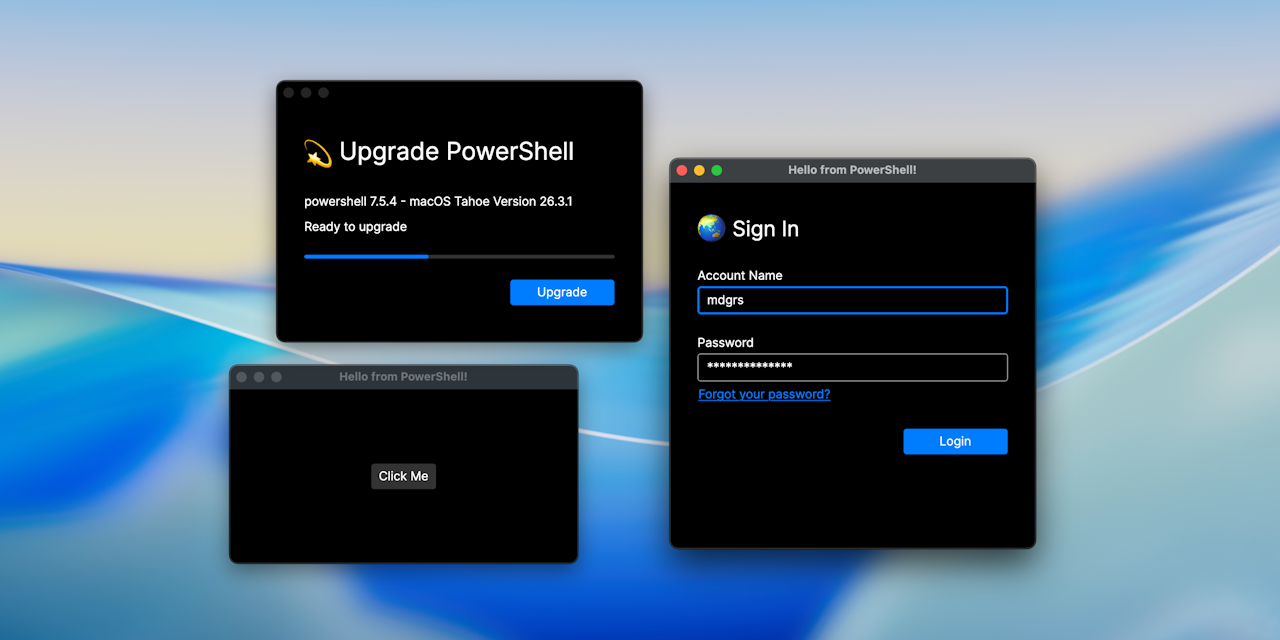Click the upgrade progress bar

(x=459, y=257)
